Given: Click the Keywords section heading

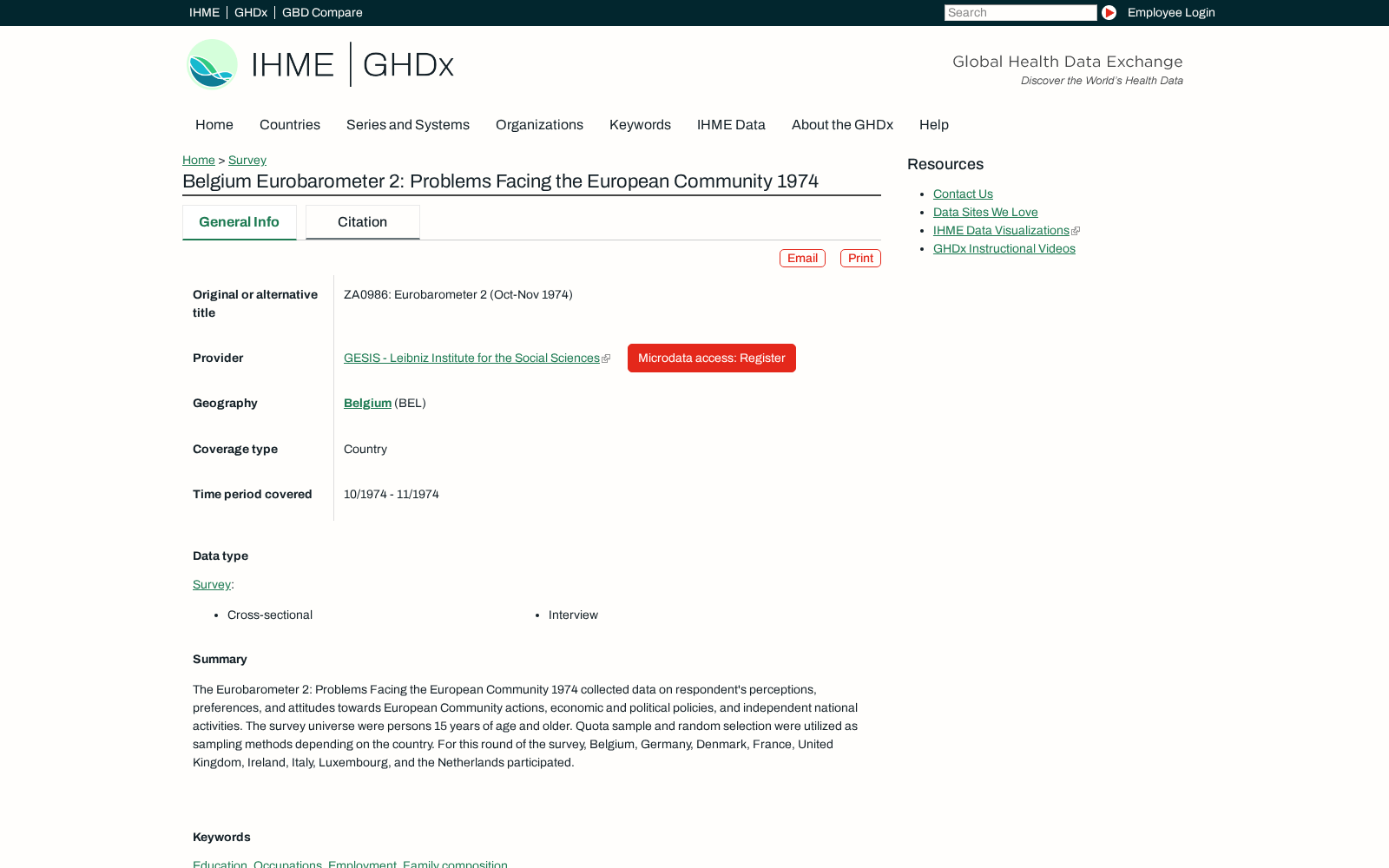Looking at the screenshot, I should tap(221, 838).
